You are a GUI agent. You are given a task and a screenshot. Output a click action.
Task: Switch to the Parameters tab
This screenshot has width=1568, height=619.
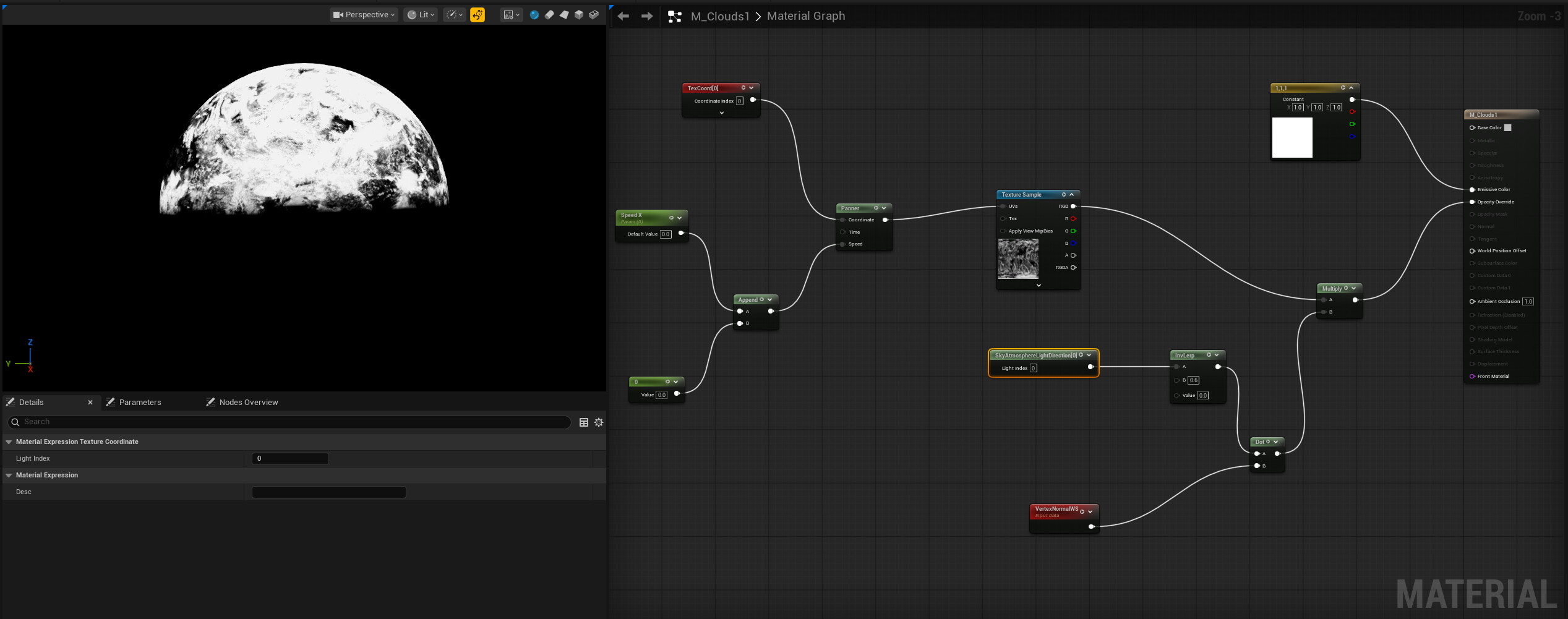point(140,403)
